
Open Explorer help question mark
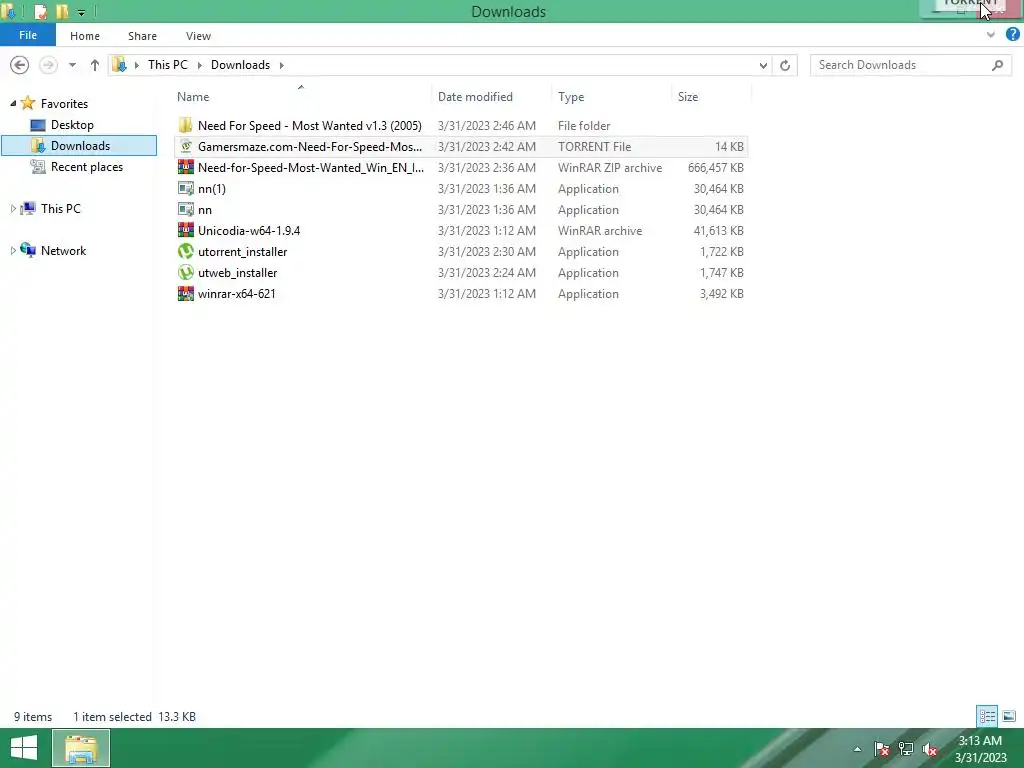[1012, 35]
